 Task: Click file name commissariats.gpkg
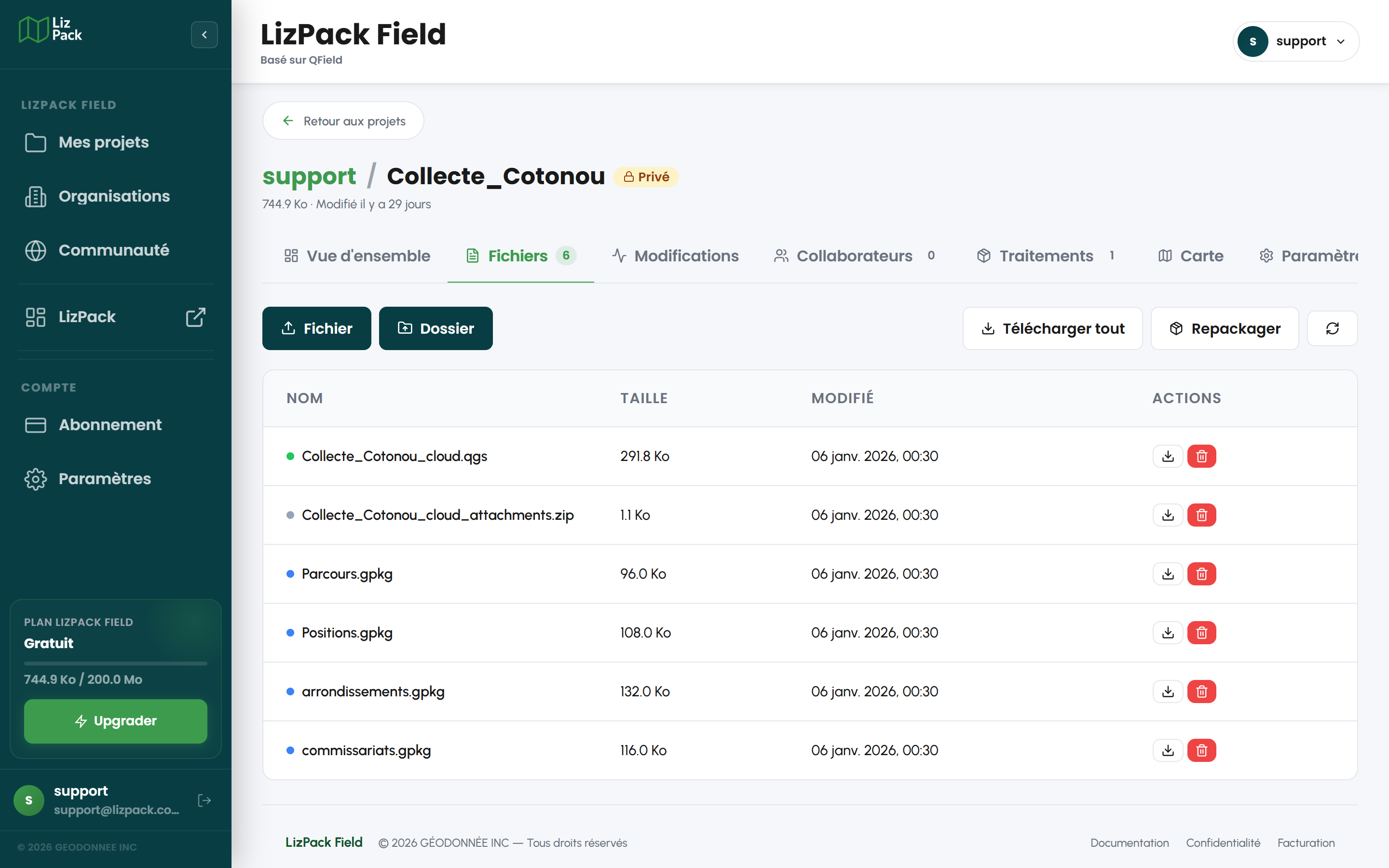[x=366, y=750]
